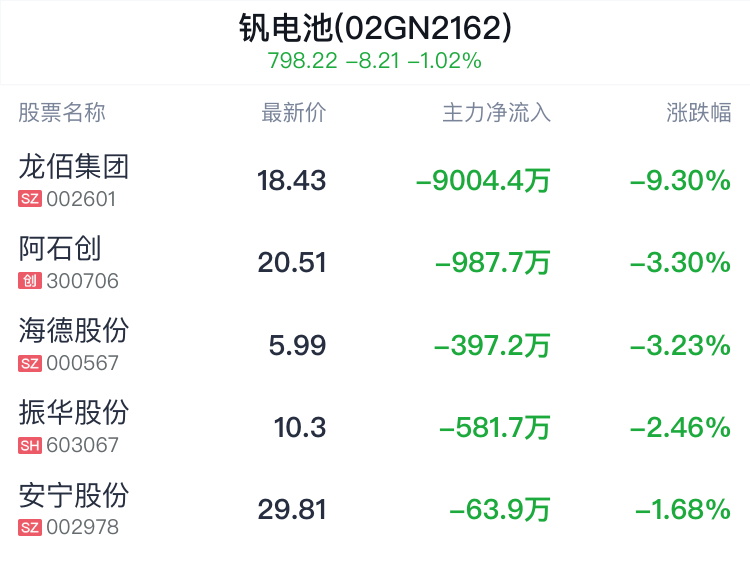Screen dimensions: 750x564
Task: Click the SH badge next to 603067
Action: click(30, 445)
